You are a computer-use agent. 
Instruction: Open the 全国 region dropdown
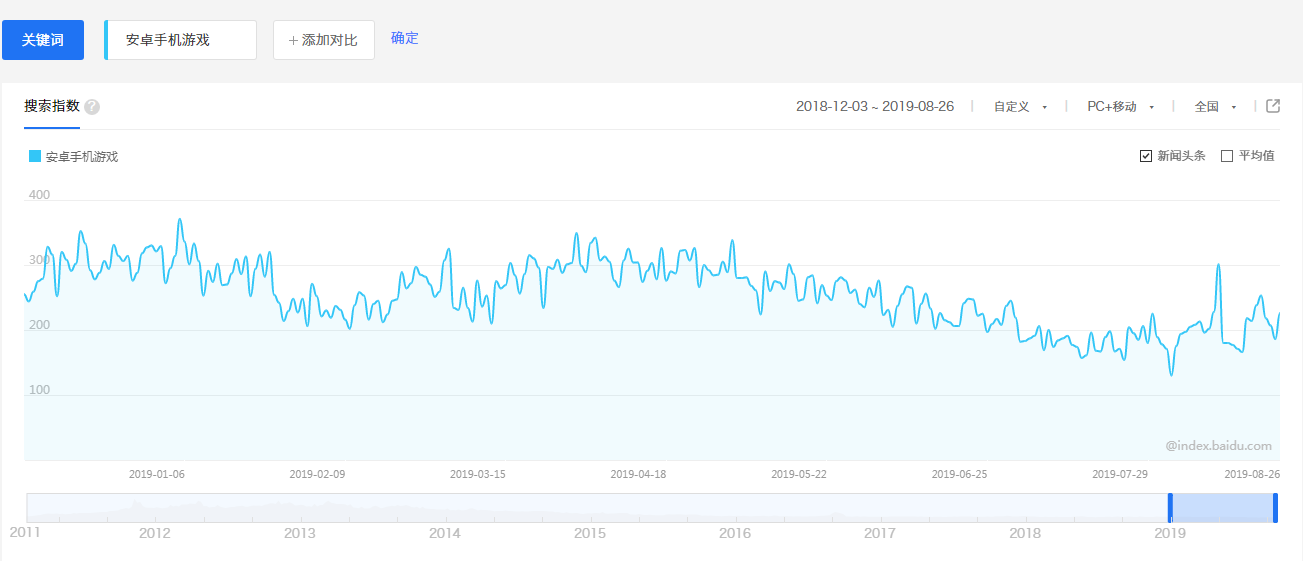(1215, 107)
